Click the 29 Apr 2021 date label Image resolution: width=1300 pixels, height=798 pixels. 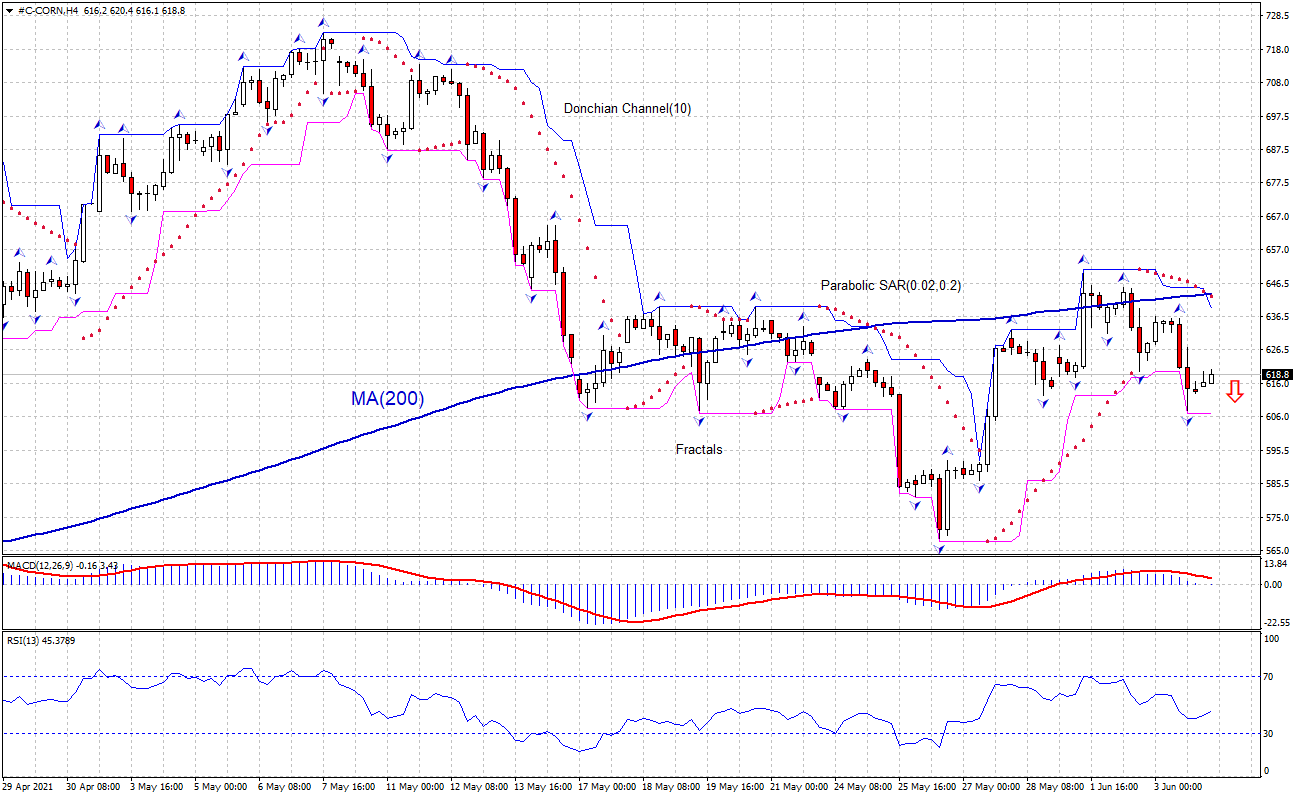[x=31, y=788]
